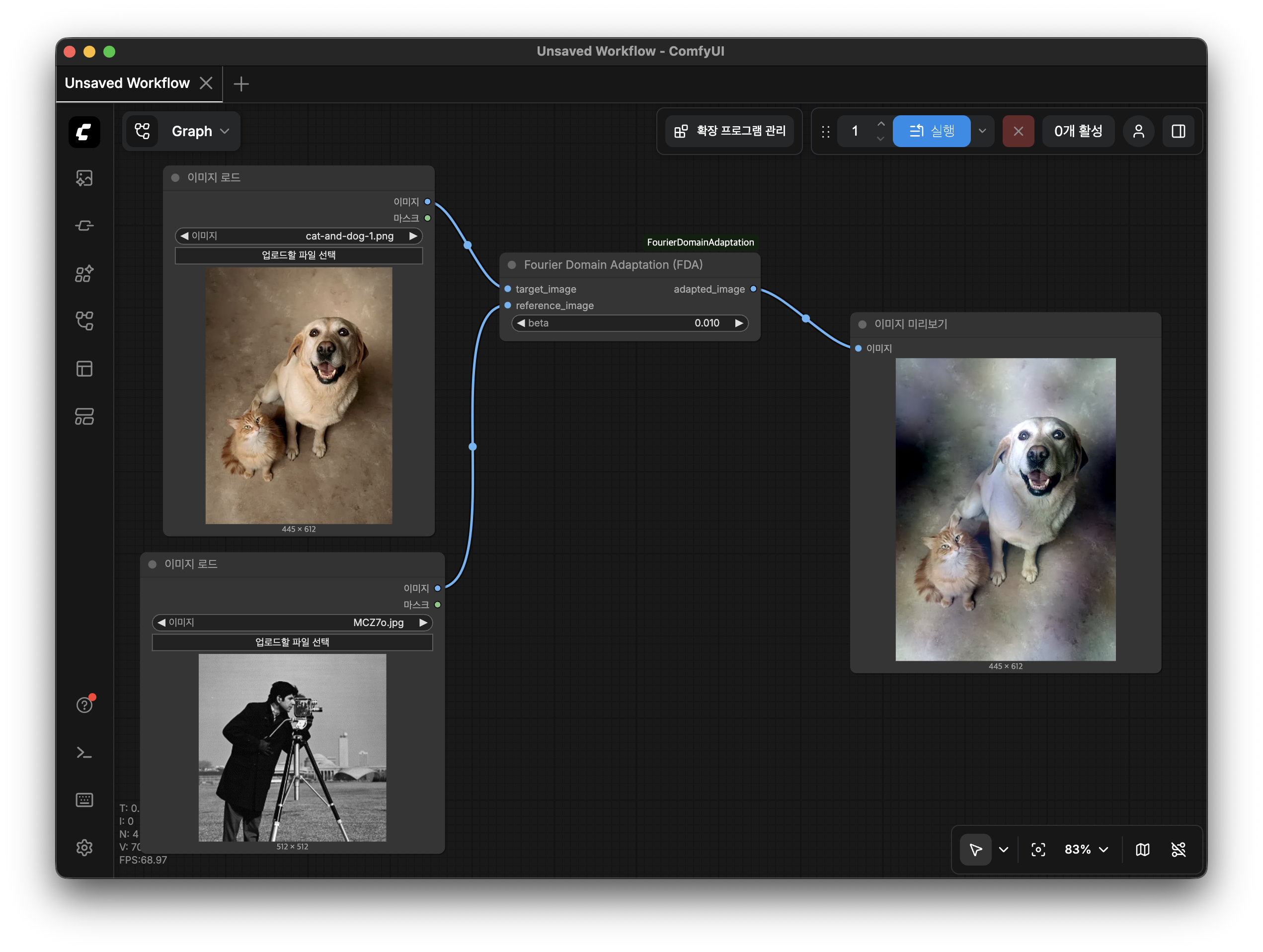Click the beta 0.010 value field

click(x=630, y=323)
